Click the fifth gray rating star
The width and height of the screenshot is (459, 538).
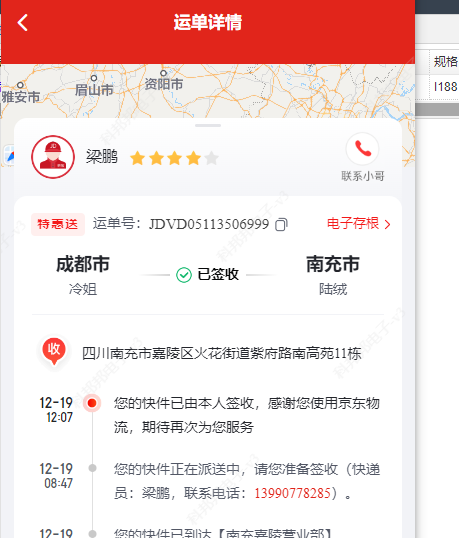pos(211,158)
